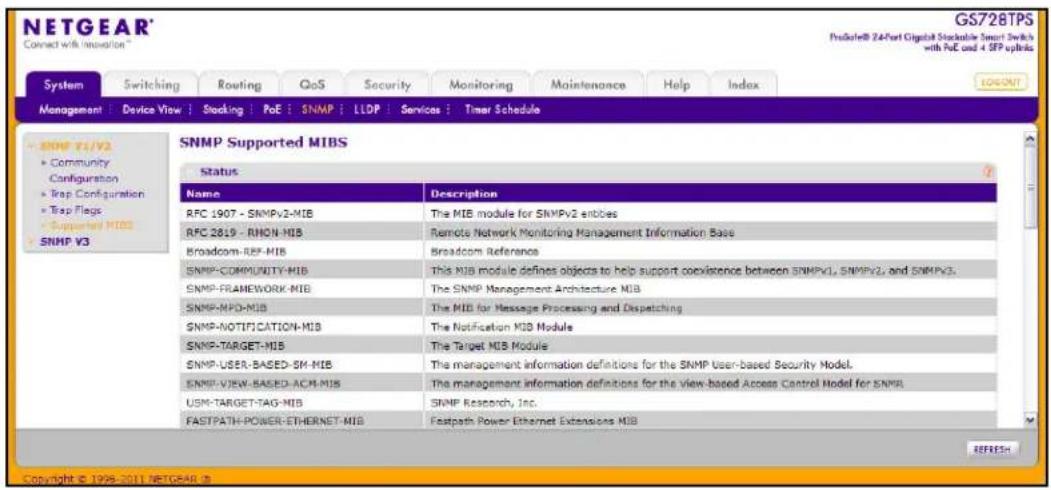Click the REFRESH button

click(x=992, y=448)
